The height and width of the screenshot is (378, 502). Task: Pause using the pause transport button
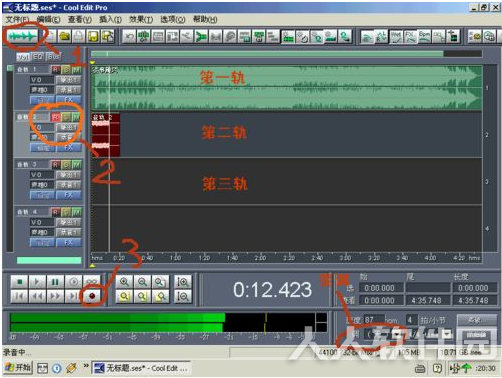(55, 282)
